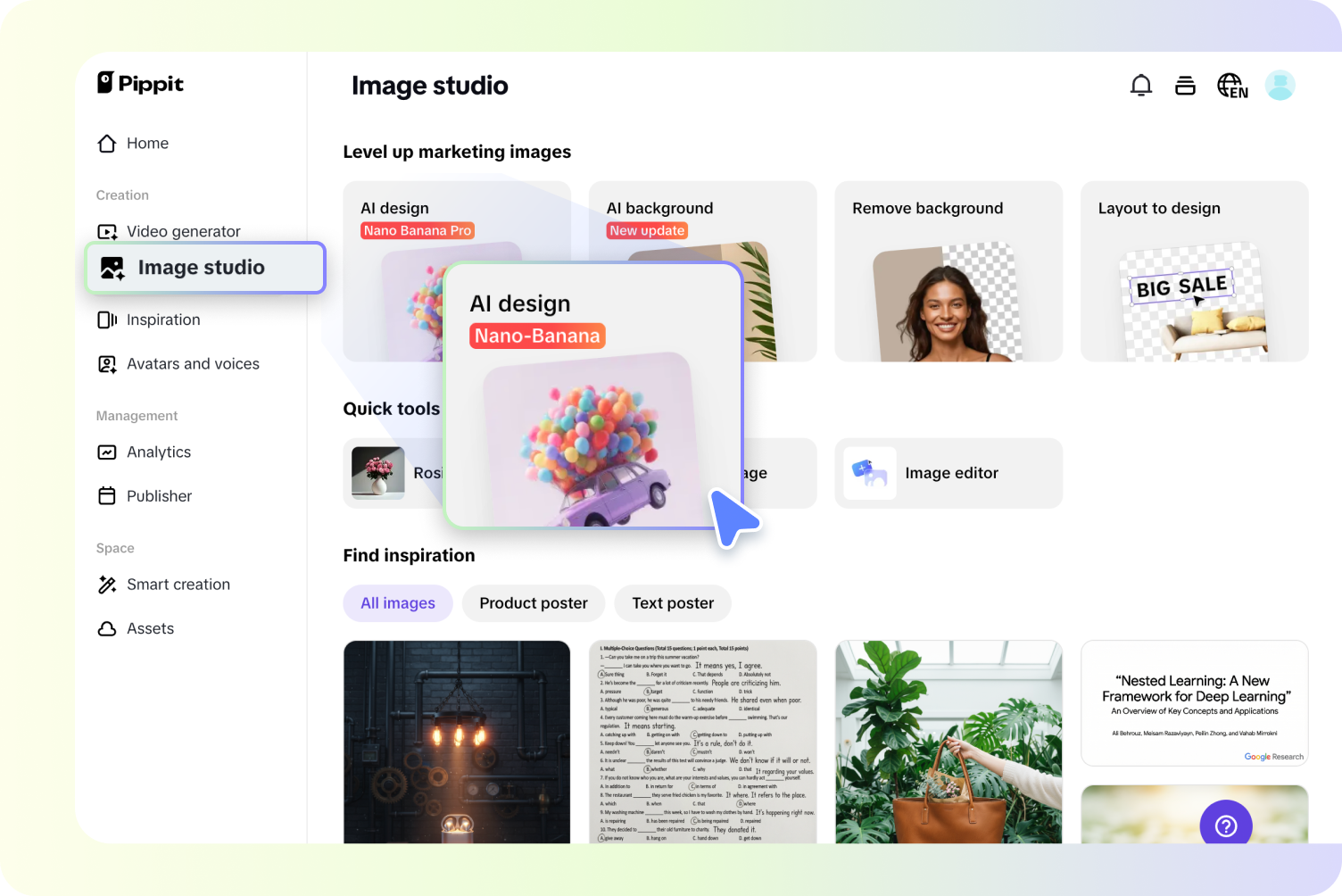Open the user profile avatar
The image size is (1342, 896).
[x=1280, y=86]
